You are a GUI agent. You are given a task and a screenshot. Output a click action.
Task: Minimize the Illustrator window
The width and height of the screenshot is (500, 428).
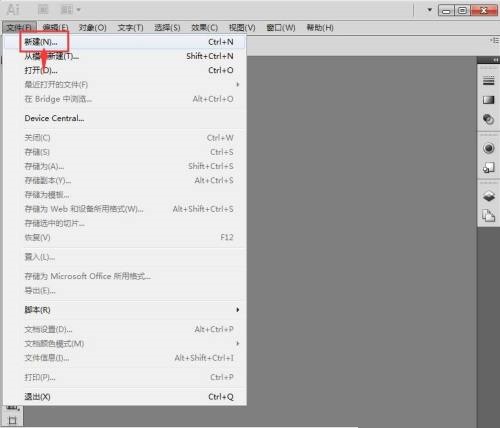446,10
